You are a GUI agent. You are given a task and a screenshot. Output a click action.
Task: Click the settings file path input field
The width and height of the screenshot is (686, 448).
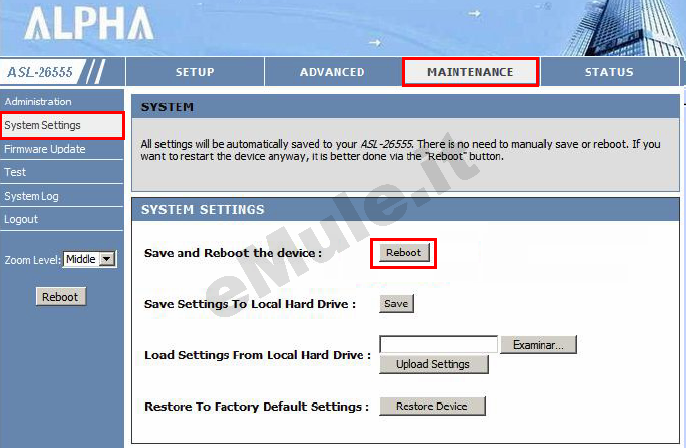click(x=438, y=344)
